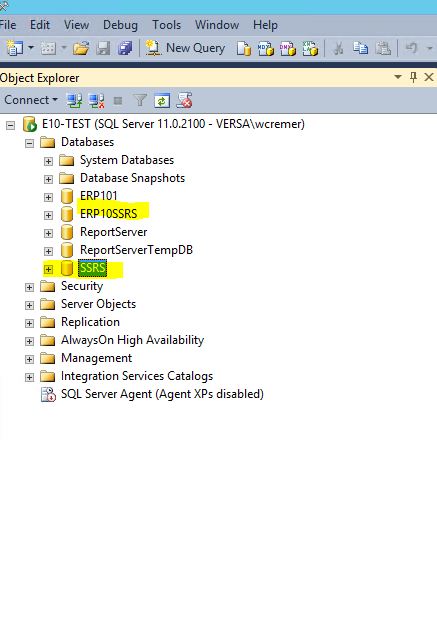
Task: Click the Open File folder icon
Action: [x=81, y=48]
